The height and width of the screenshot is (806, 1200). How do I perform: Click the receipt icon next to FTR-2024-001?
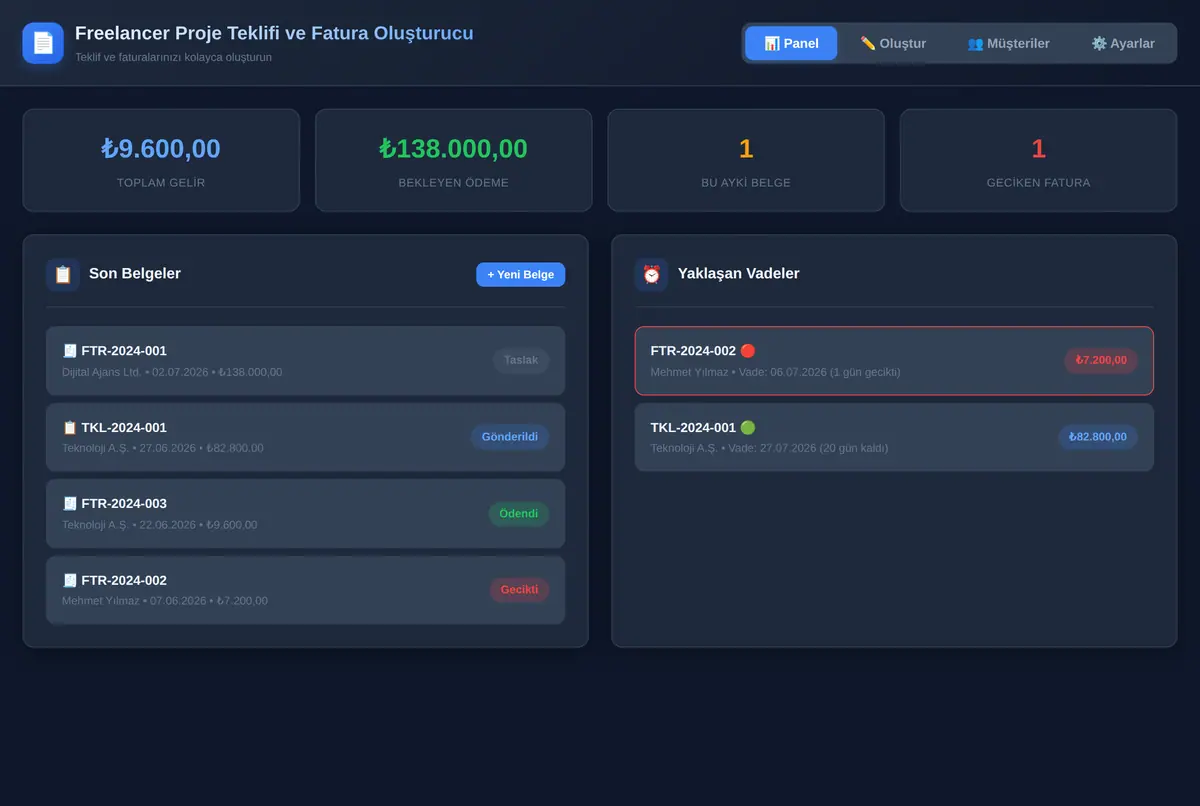click(x=70, y=351)
